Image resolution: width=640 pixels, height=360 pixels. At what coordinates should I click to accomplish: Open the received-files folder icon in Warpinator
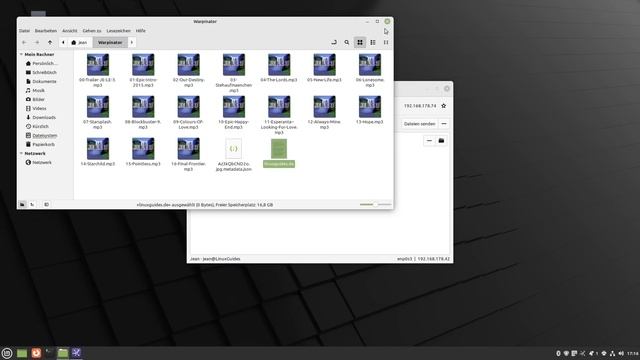[x=441, y=140]
